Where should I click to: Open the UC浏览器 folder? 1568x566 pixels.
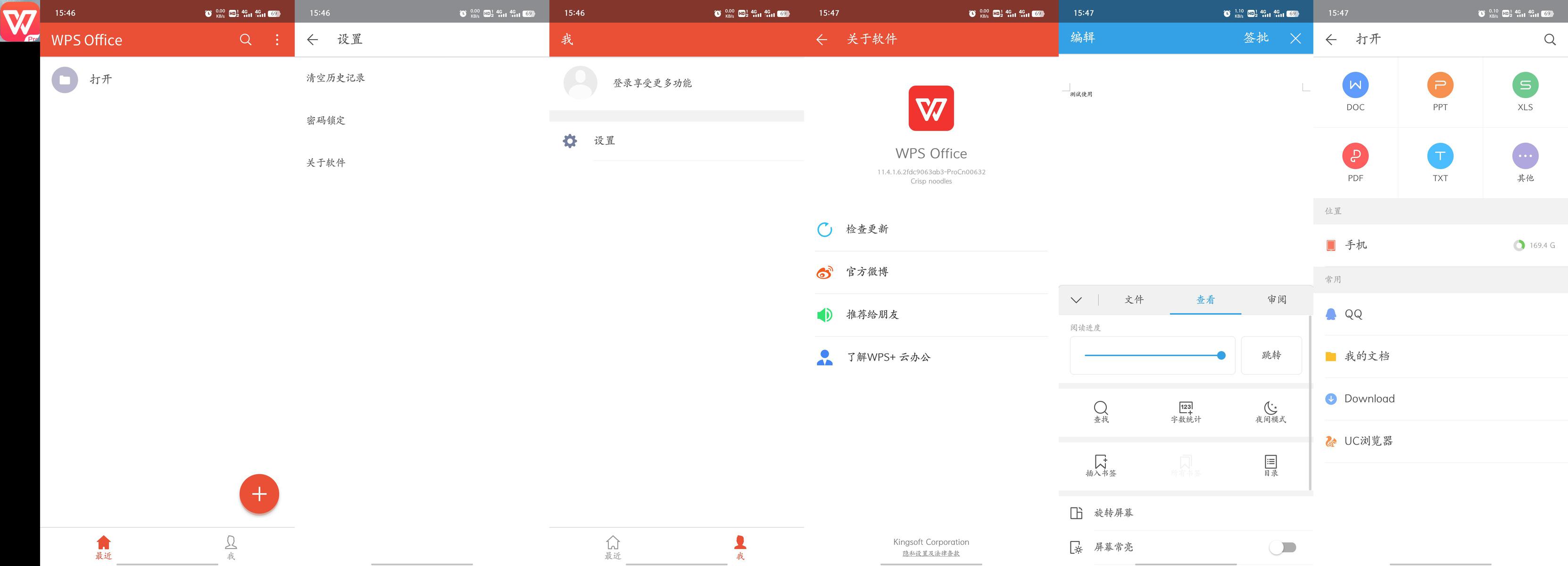pos(1440,441)
